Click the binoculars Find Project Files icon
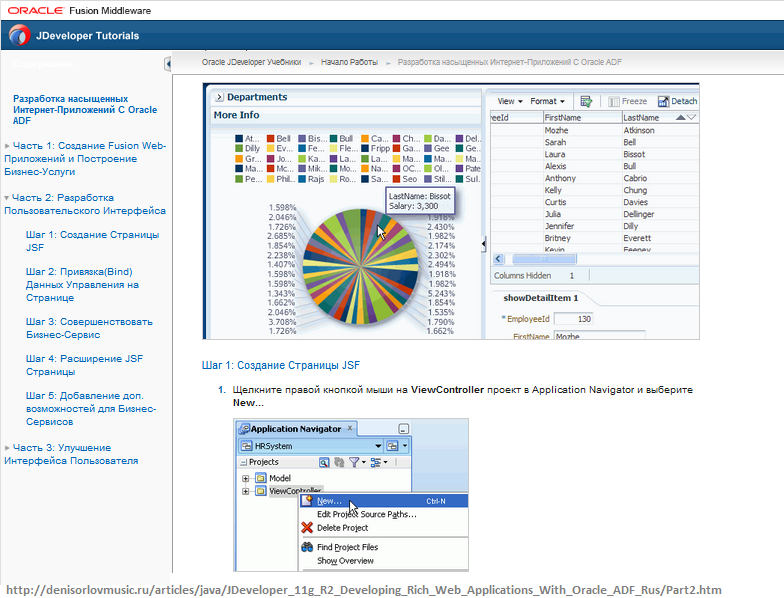 click(307, 547)
